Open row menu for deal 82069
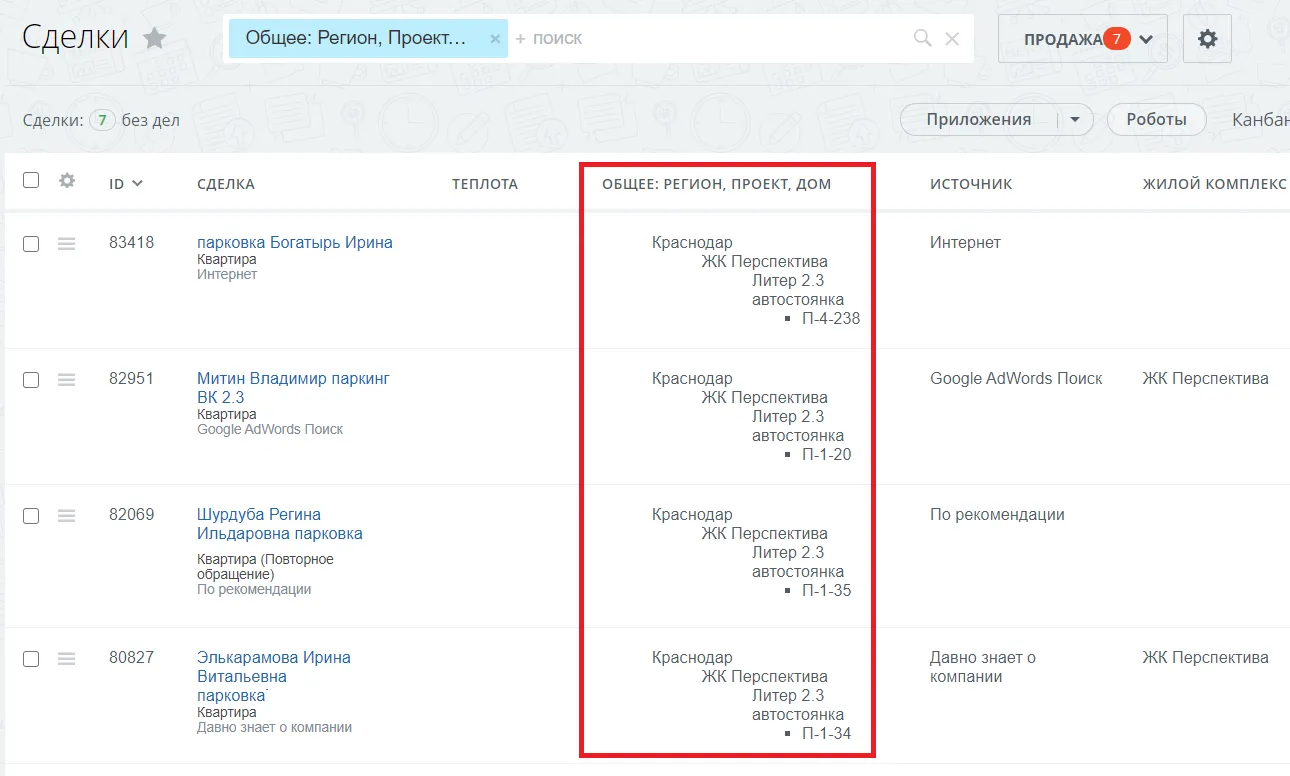The image size is (1290, 776). tap(67, 515)
